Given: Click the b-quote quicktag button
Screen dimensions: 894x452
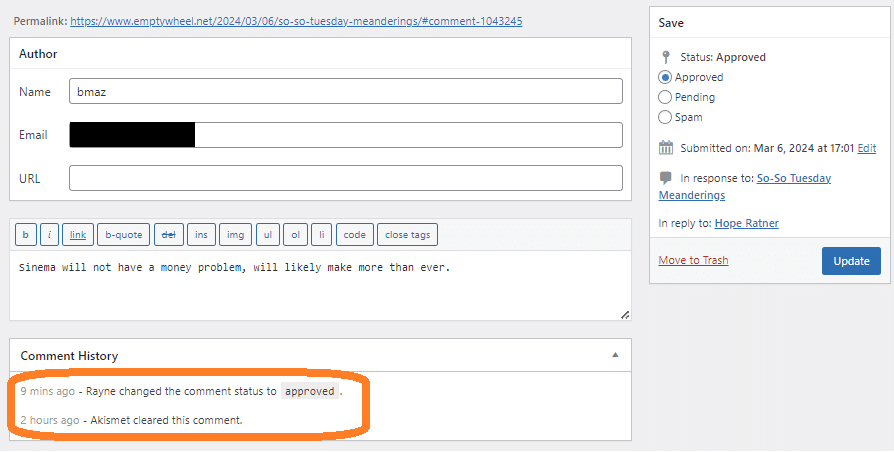Looking at the screenshot, I should (124, 235).
